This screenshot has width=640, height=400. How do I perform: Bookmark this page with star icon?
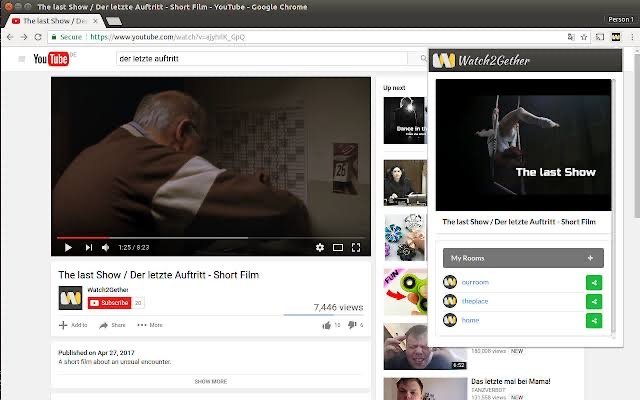584,37
